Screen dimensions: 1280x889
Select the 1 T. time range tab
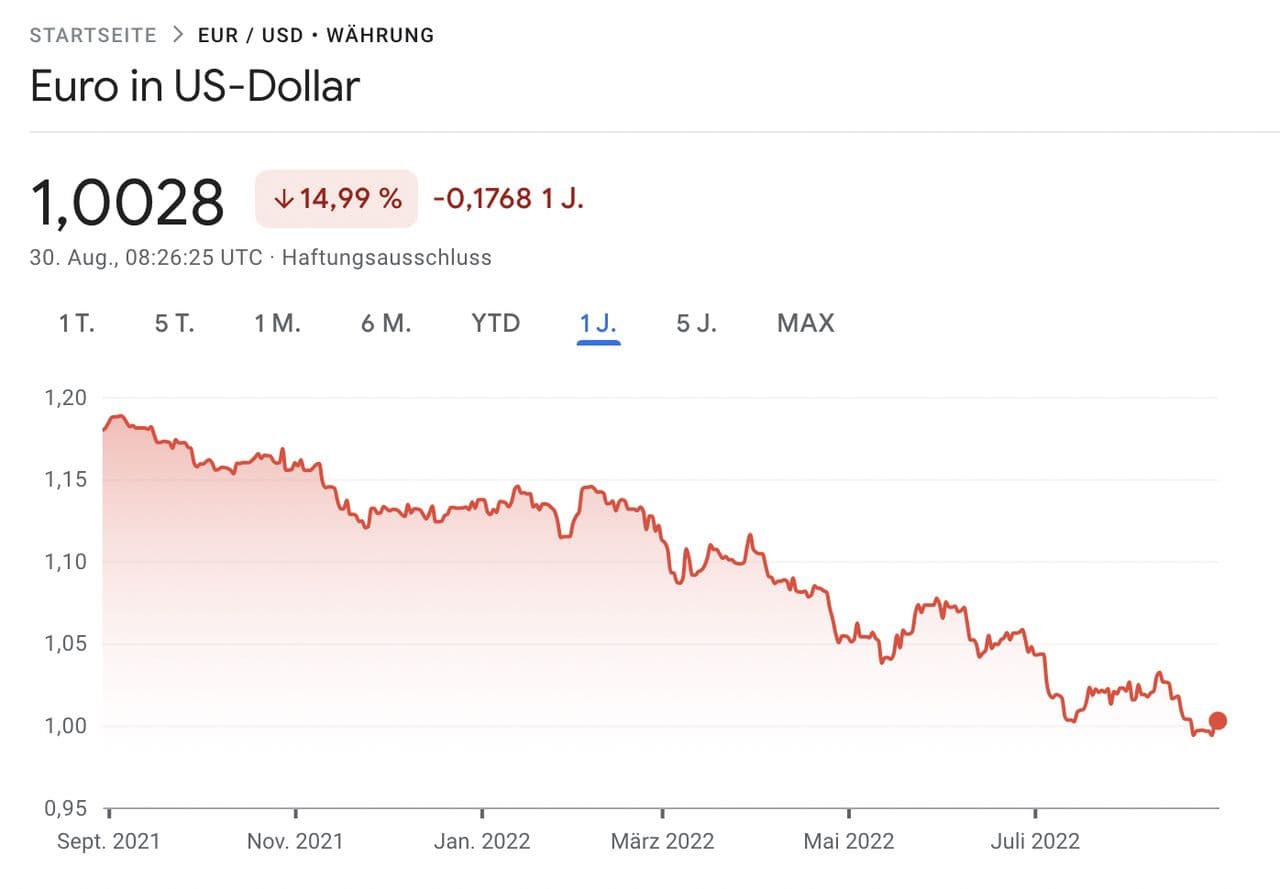pos(76,323)
